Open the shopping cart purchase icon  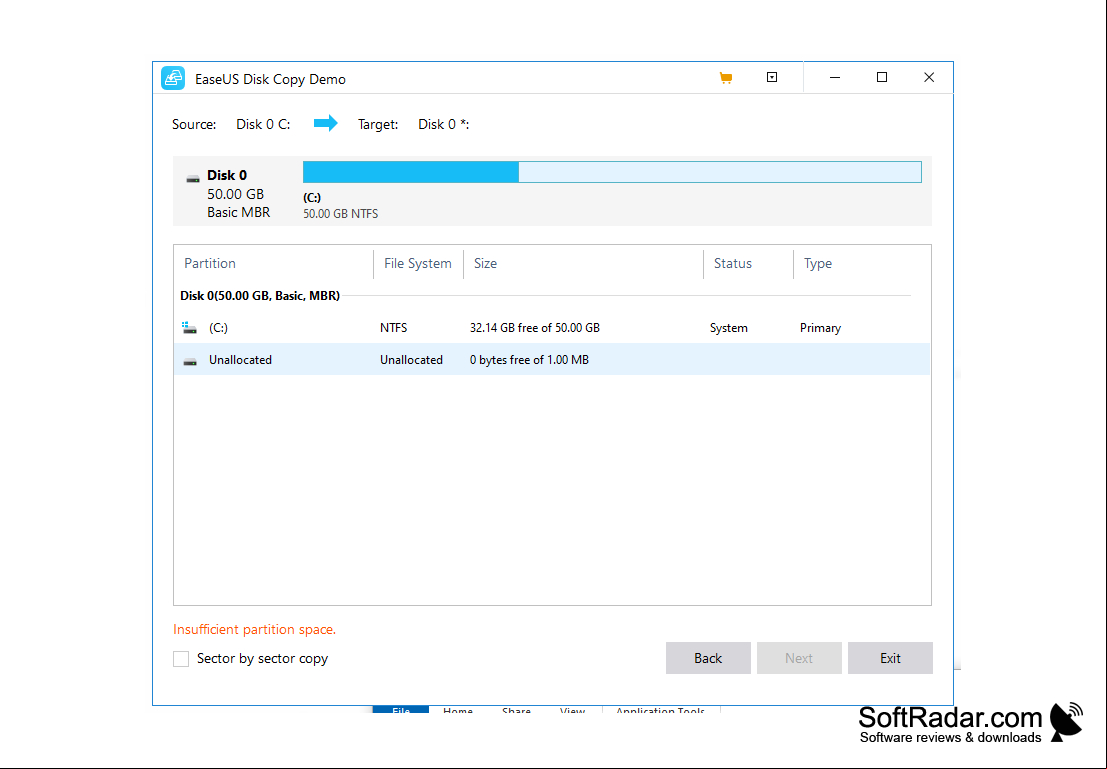(x=726, y=78)
